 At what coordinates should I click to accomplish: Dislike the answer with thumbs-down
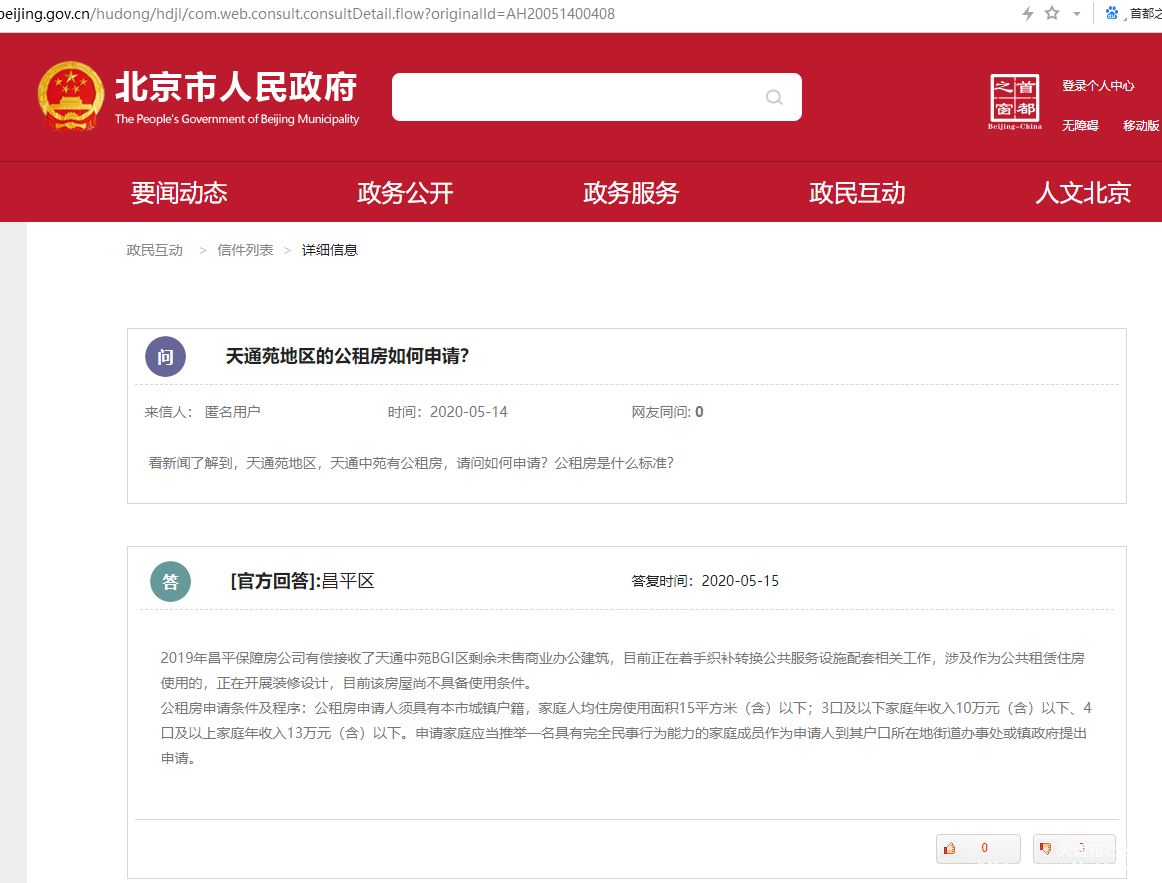pyautogui.click(x=1073, y=848)
